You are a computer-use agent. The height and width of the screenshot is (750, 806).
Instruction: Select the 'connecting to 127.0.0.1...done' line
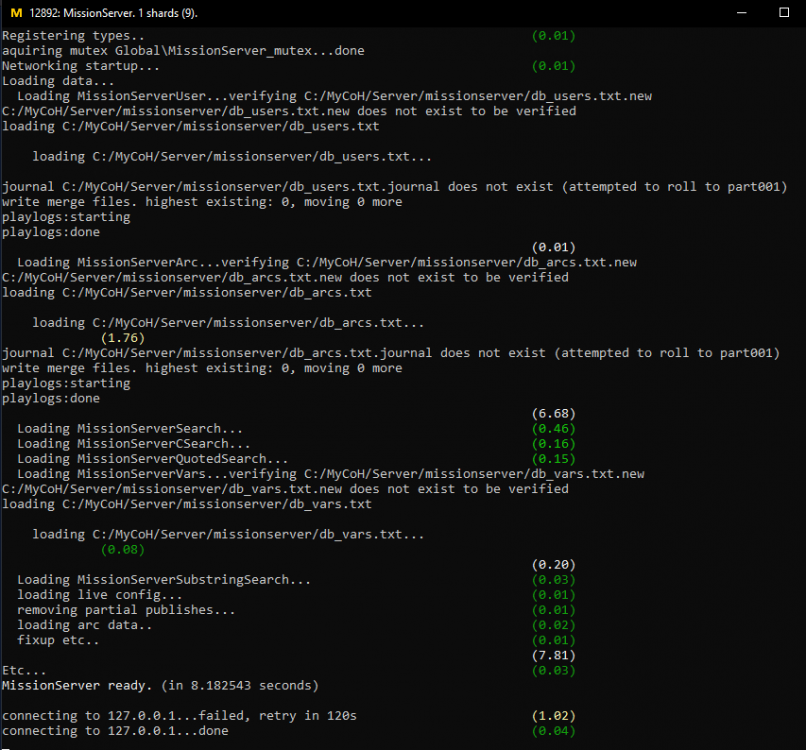click(115, 731)
